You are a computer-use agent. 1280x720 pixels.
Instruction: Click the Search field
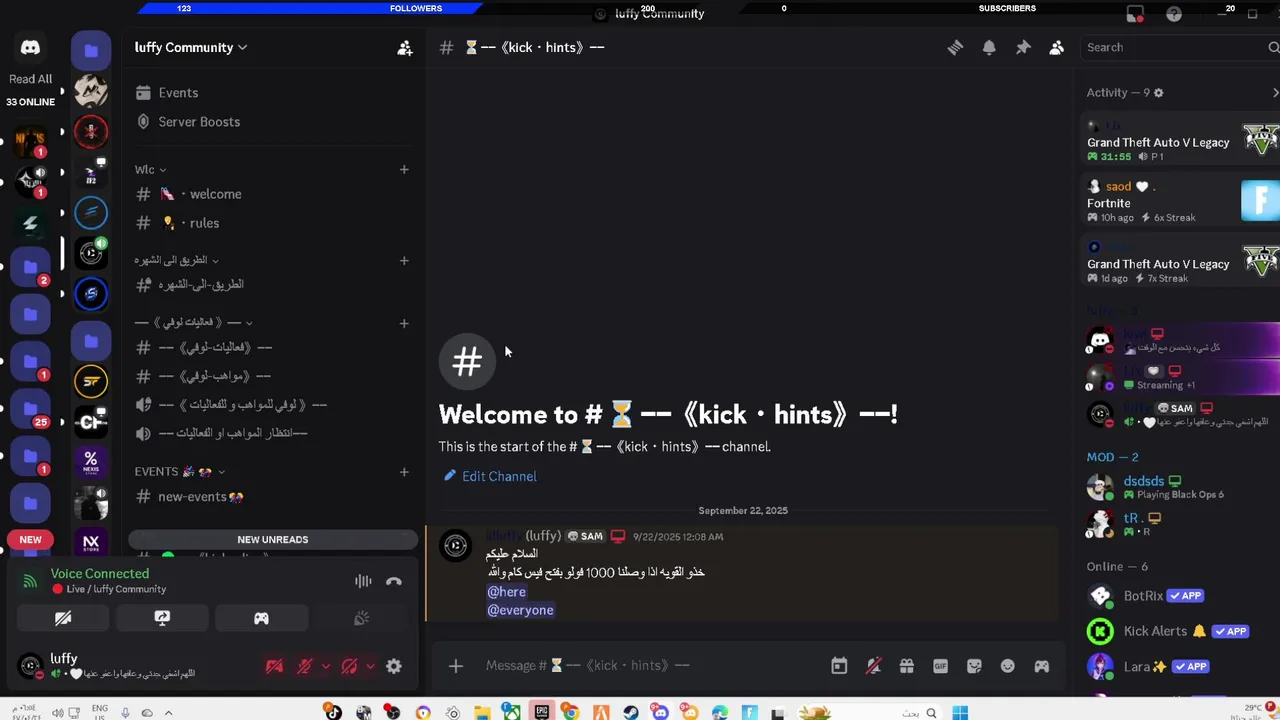[x=1178, y=47]
